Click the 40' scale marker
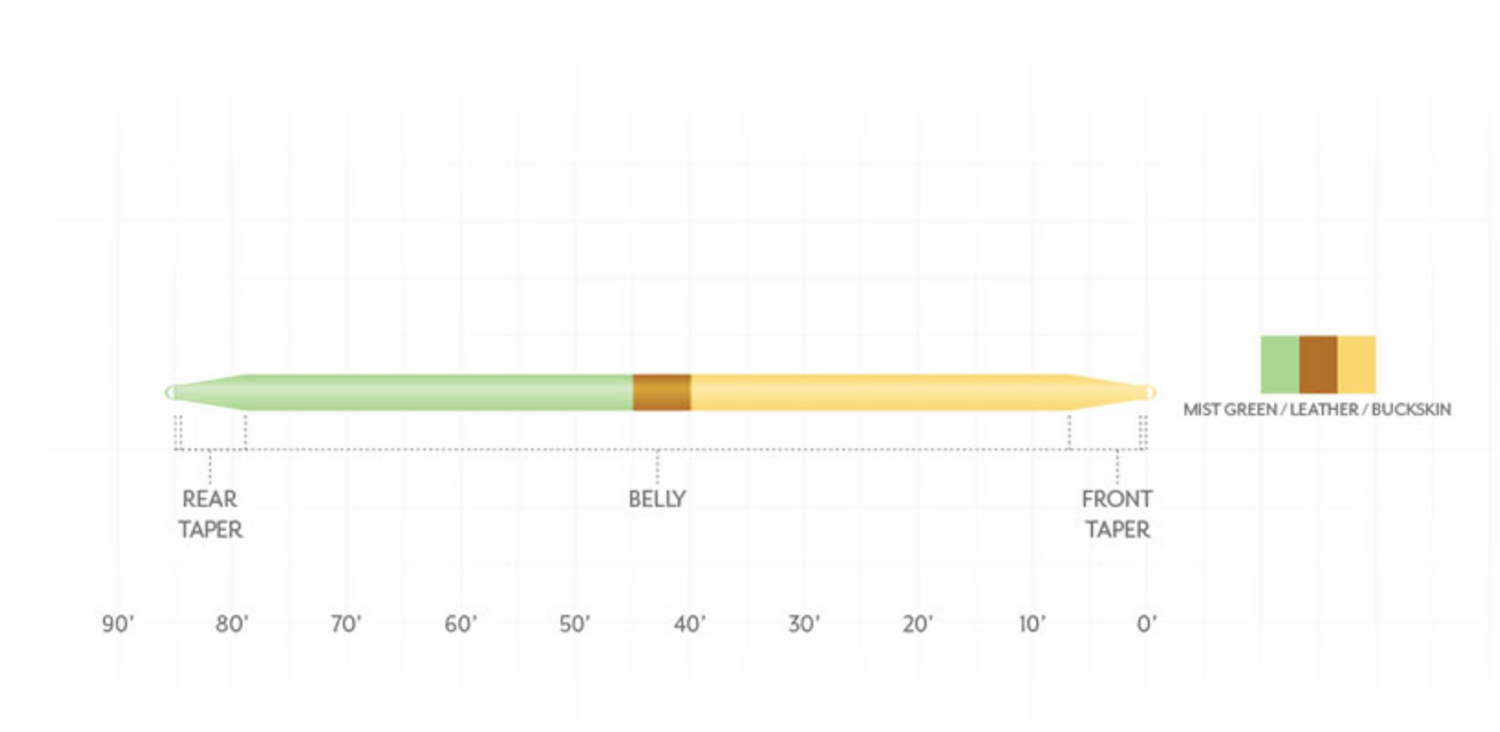 689,625
